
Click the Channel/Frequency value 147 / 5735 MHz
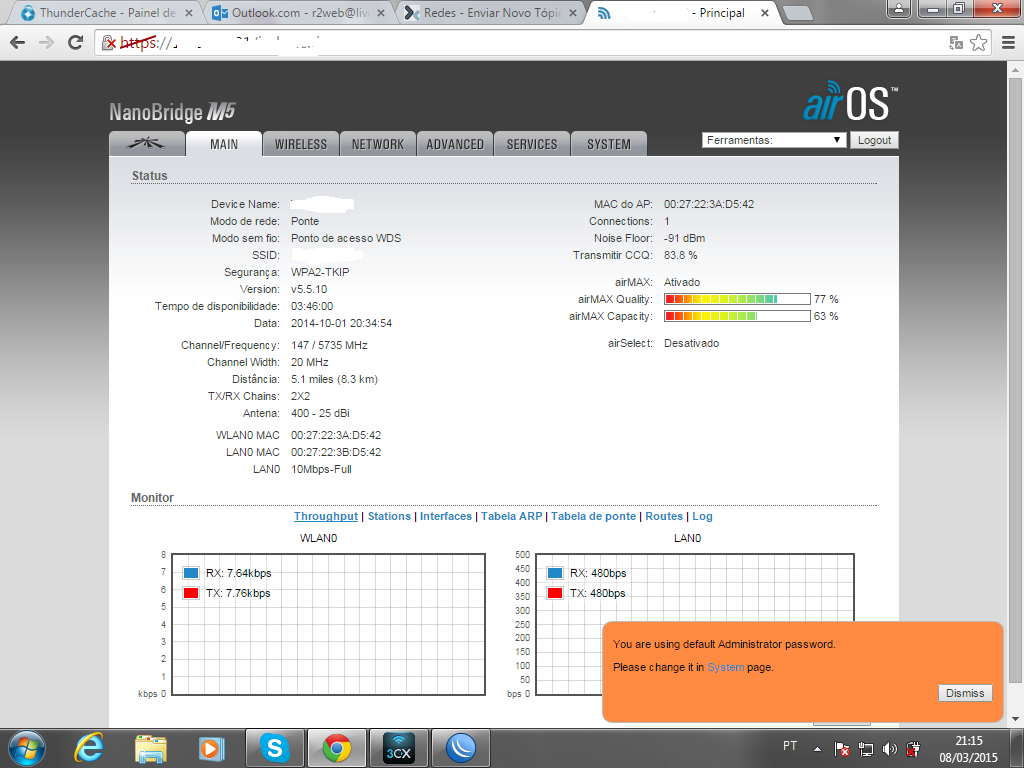point(329,345)
